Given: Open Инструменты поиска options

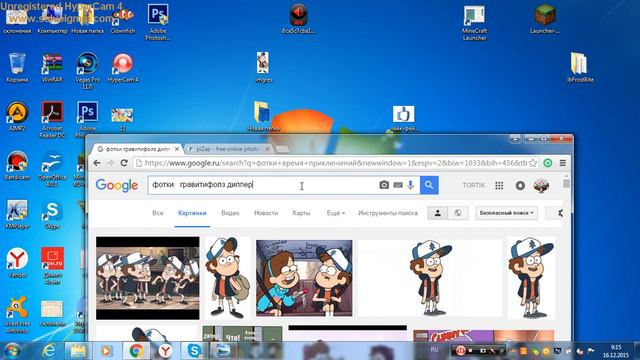Looking at the screenshot, I should pyautogui.click(x=388, y=213).
